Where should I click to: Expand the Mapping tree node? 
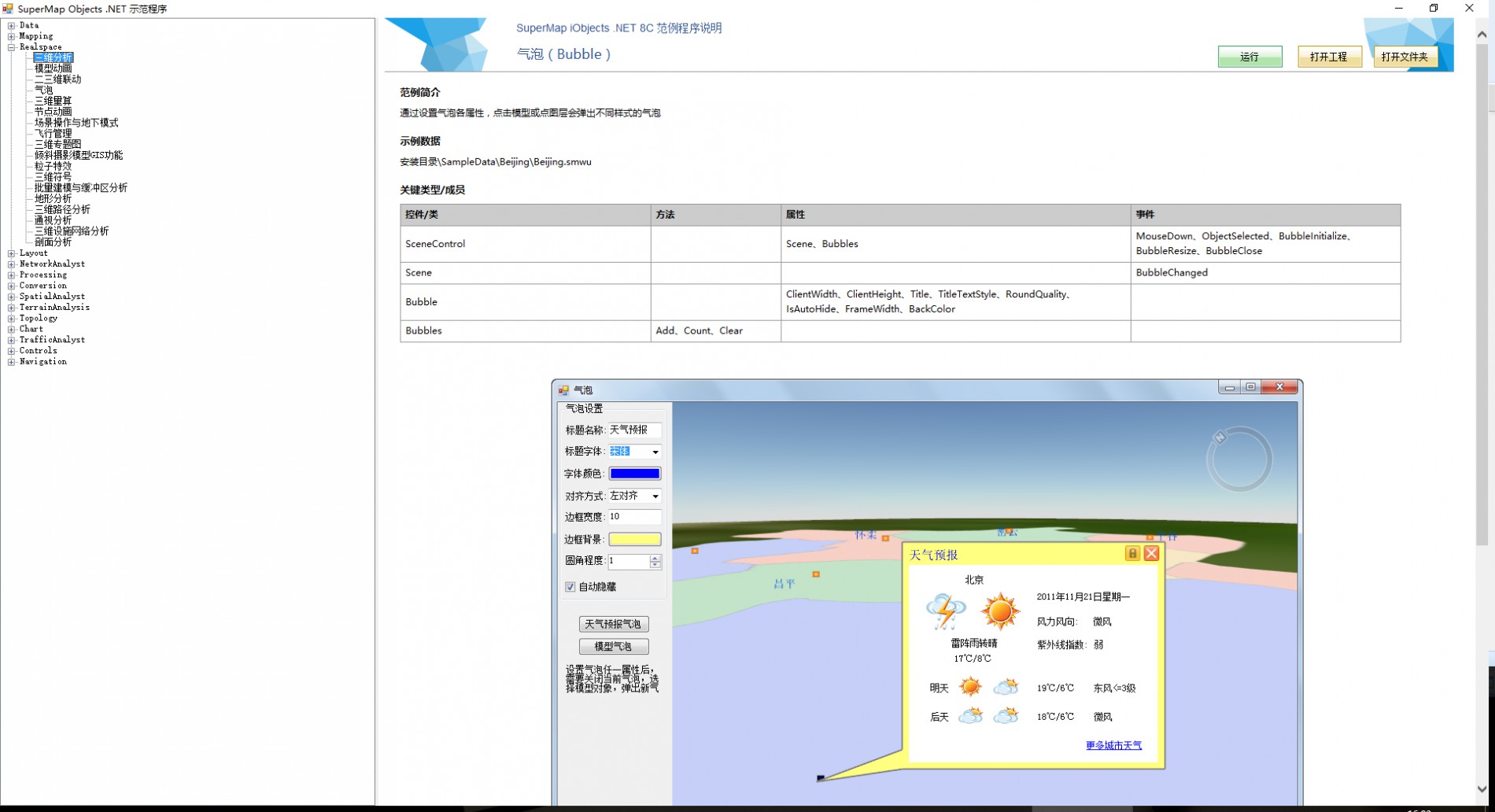pos(12,36)
